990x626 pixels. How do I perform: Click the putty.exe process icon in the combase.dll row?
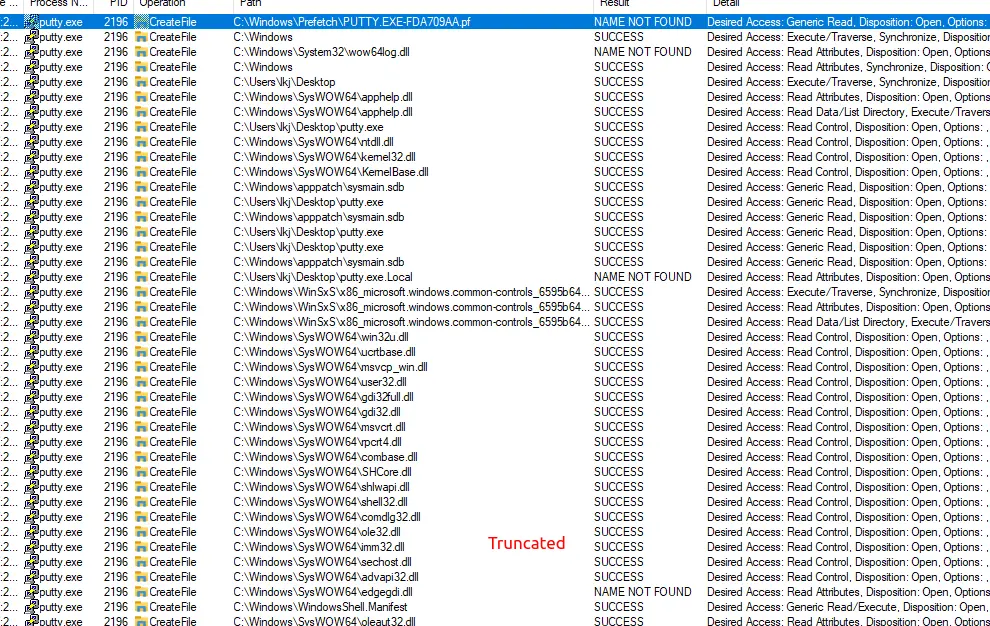coord(31,457)
